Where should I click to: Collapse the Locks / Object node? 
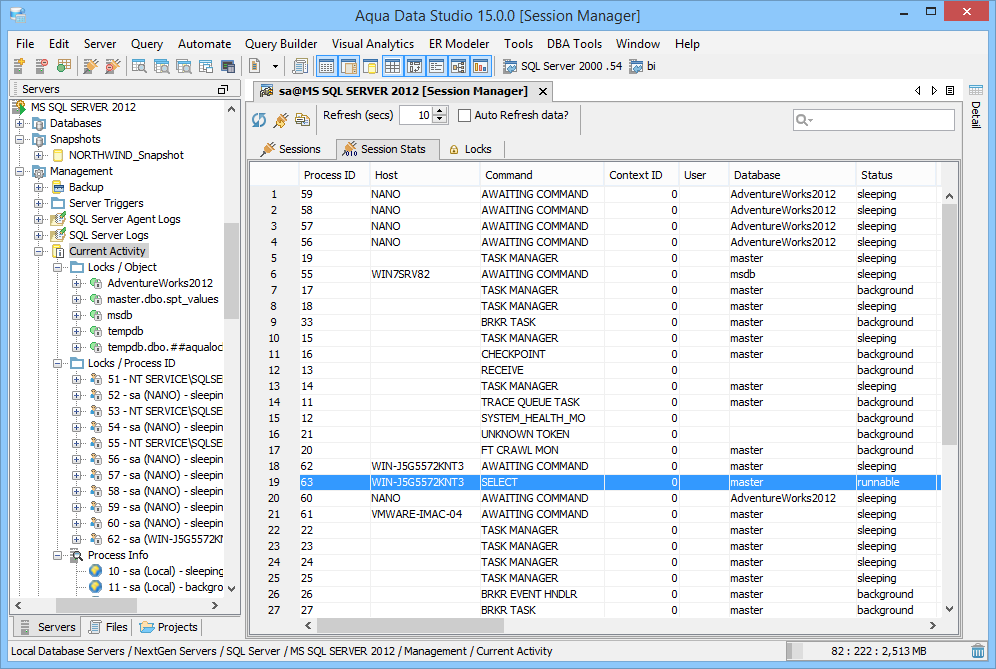[x=58, y=267]
